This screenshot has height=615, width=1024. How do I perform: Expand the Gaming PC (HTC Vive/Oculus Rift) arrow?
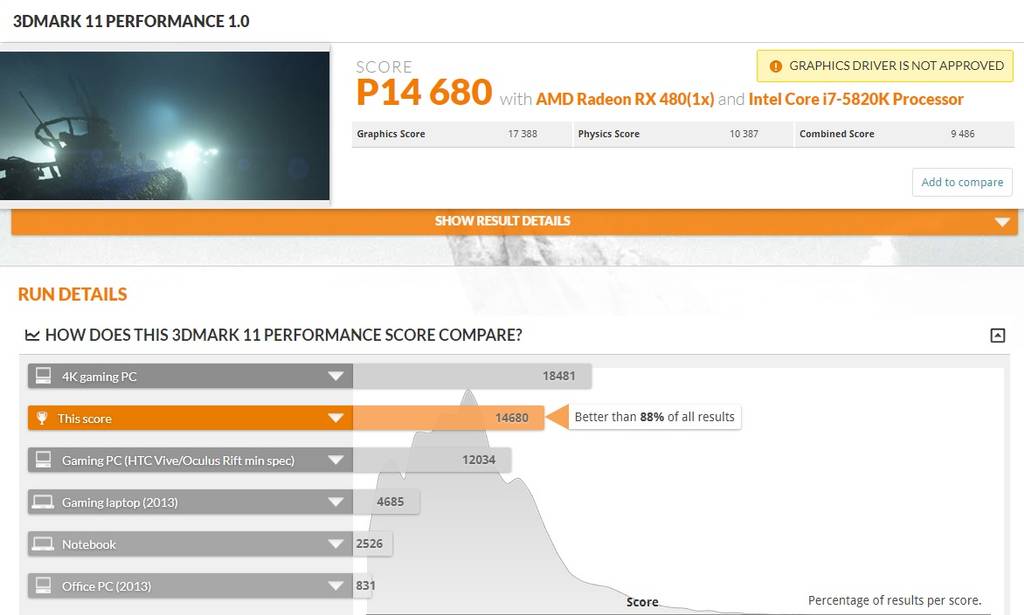point(336,460)
